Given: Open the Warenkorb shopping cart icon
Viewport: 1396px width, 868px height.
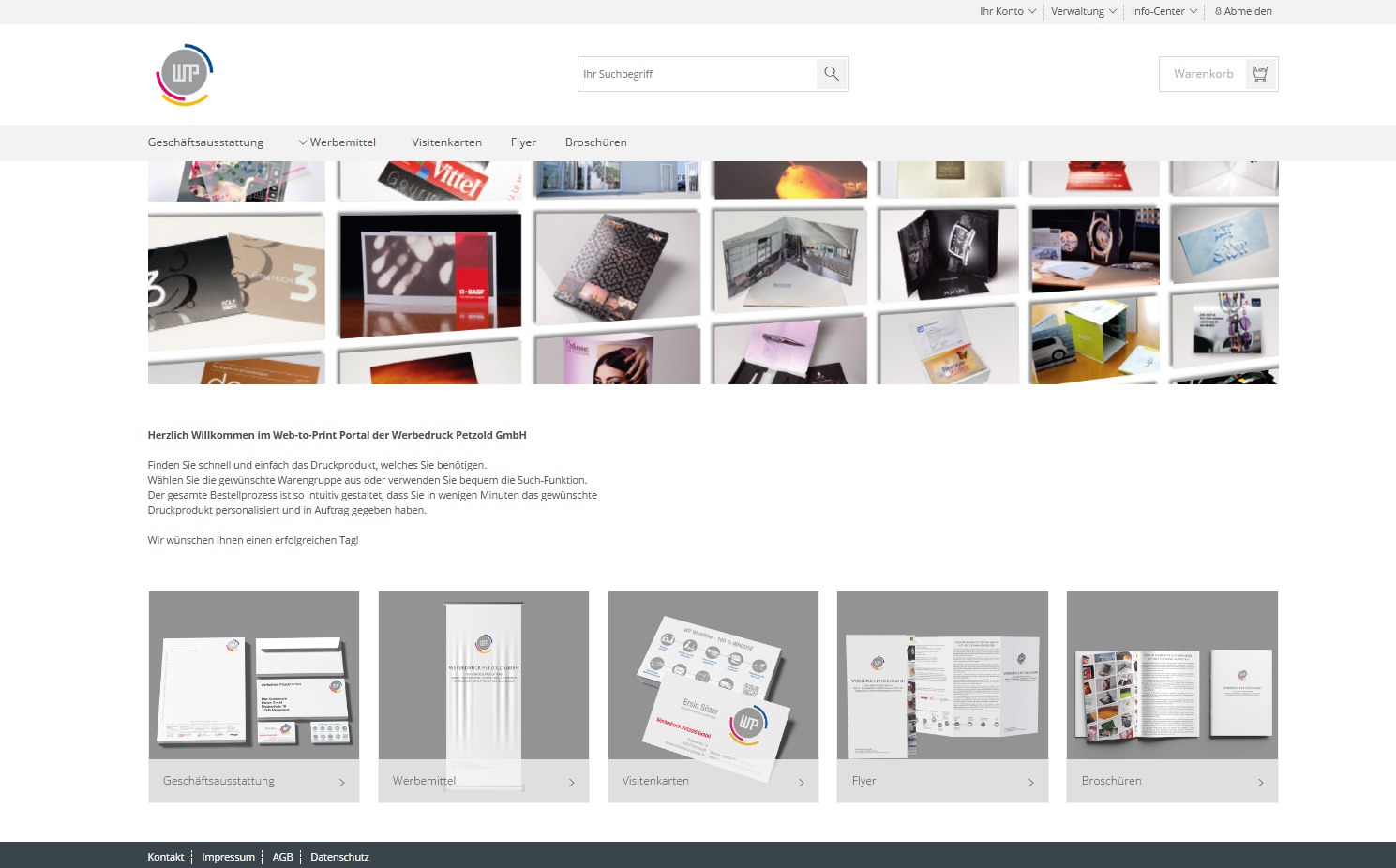Looking at the screenshot, I should [x=1261, y=73].
